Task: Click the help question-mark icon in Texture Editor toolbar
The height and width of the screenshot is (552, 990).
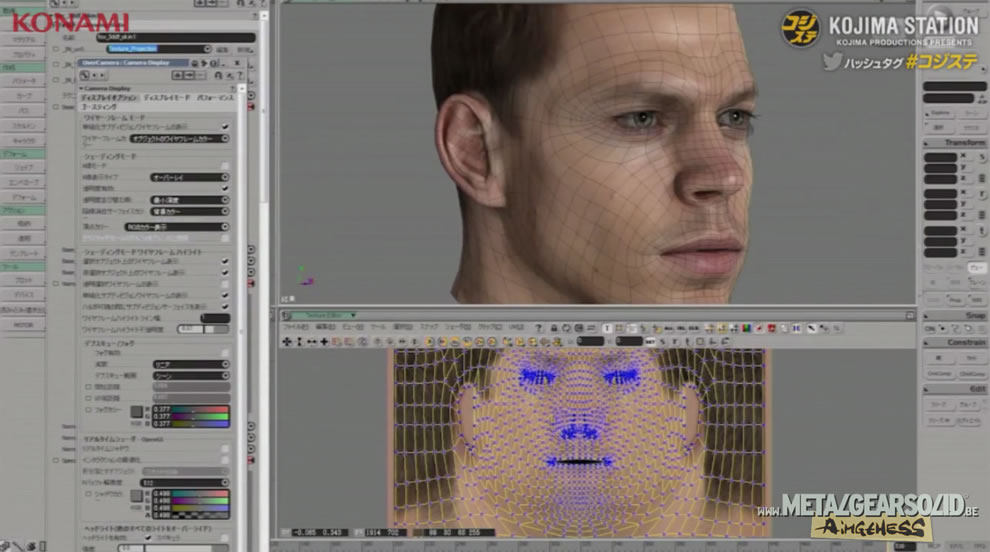Action: (539, 328)
